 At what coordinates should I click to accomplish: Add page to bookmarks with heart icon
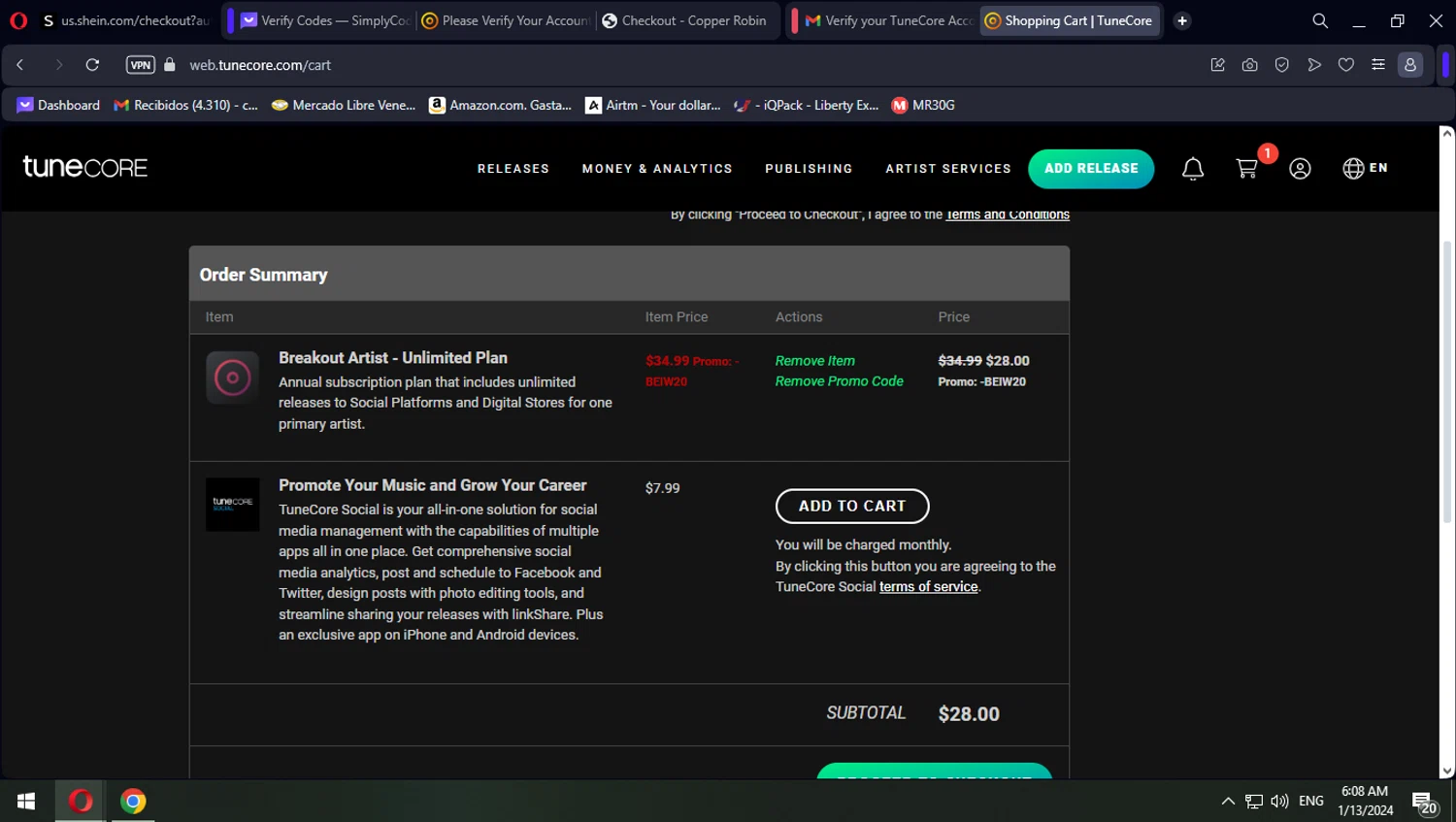[x=1346, y=65]
